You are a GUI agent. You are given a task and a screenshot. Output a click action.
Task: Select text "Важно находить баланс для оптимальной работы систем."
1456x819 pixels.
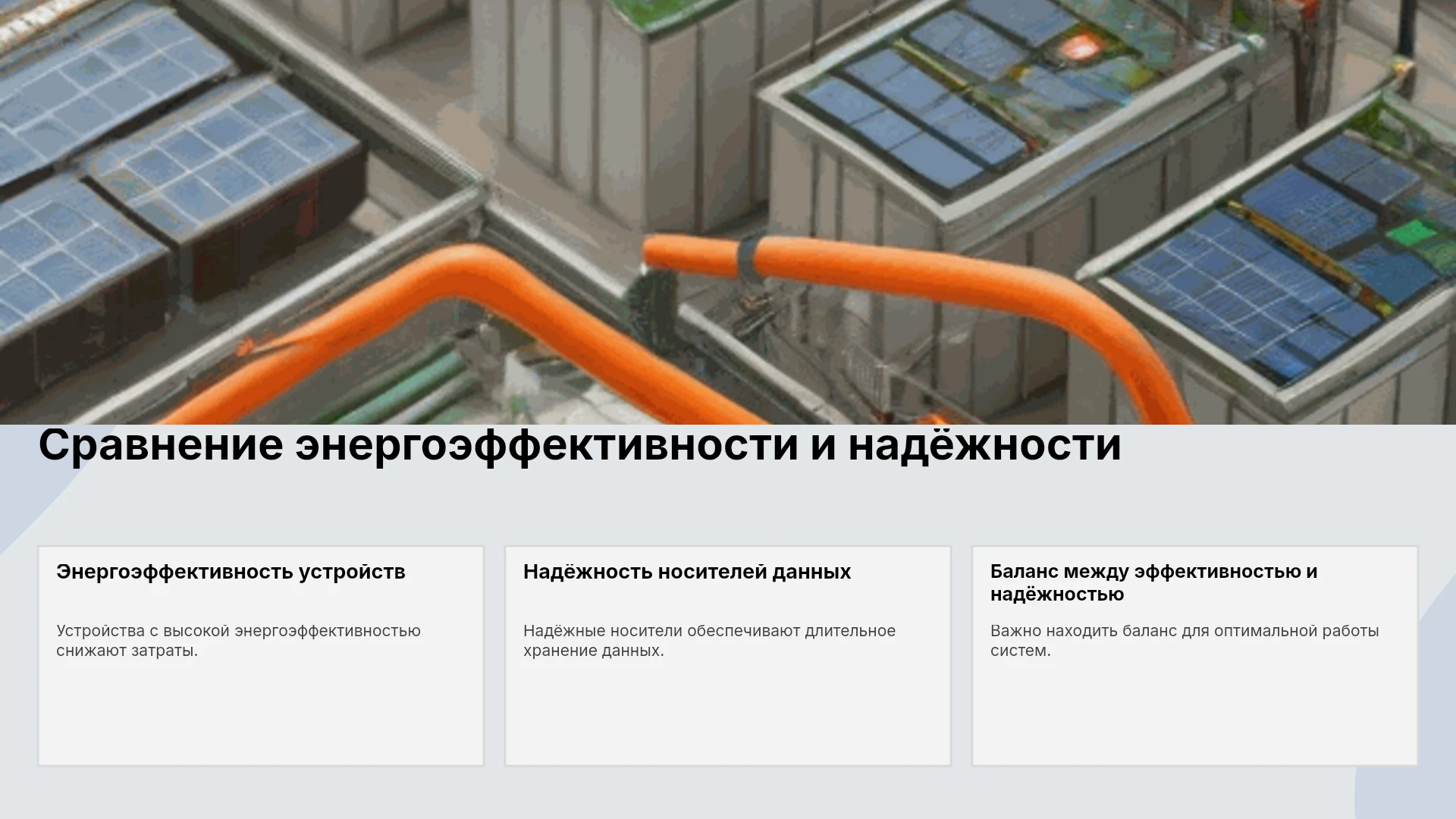point(1185,641)
